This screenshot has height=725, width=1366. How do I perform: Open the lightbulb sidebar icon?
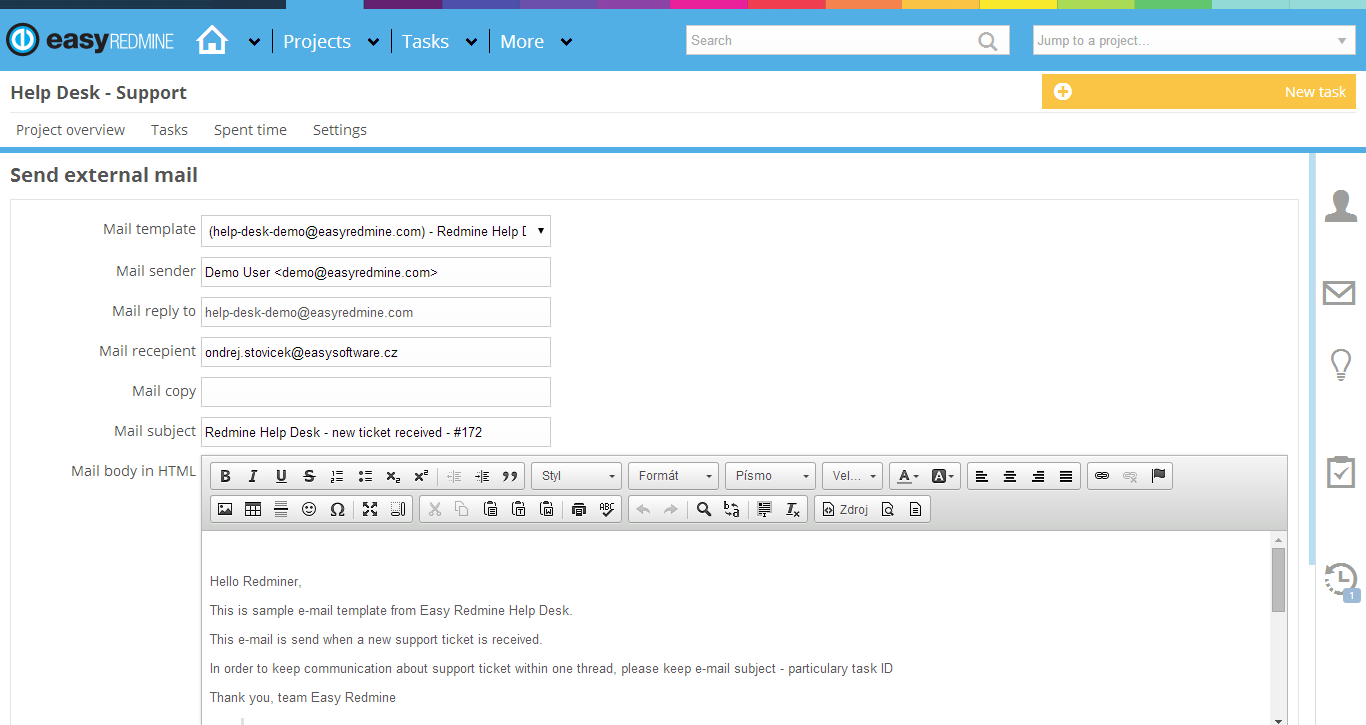pos(1340,365)
